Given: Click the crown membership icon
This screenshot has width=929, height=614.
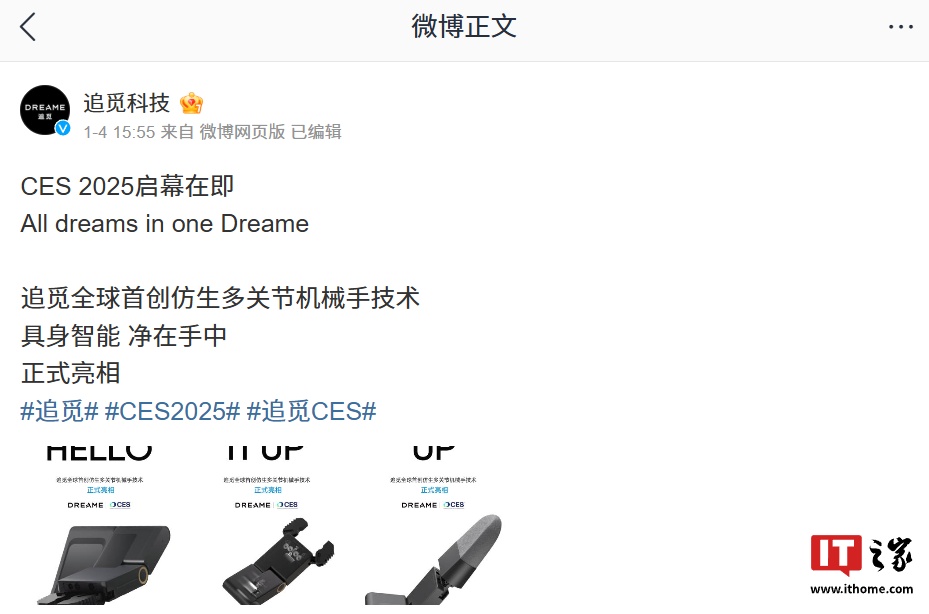Looking at the screenshot, I should [191, 103].
